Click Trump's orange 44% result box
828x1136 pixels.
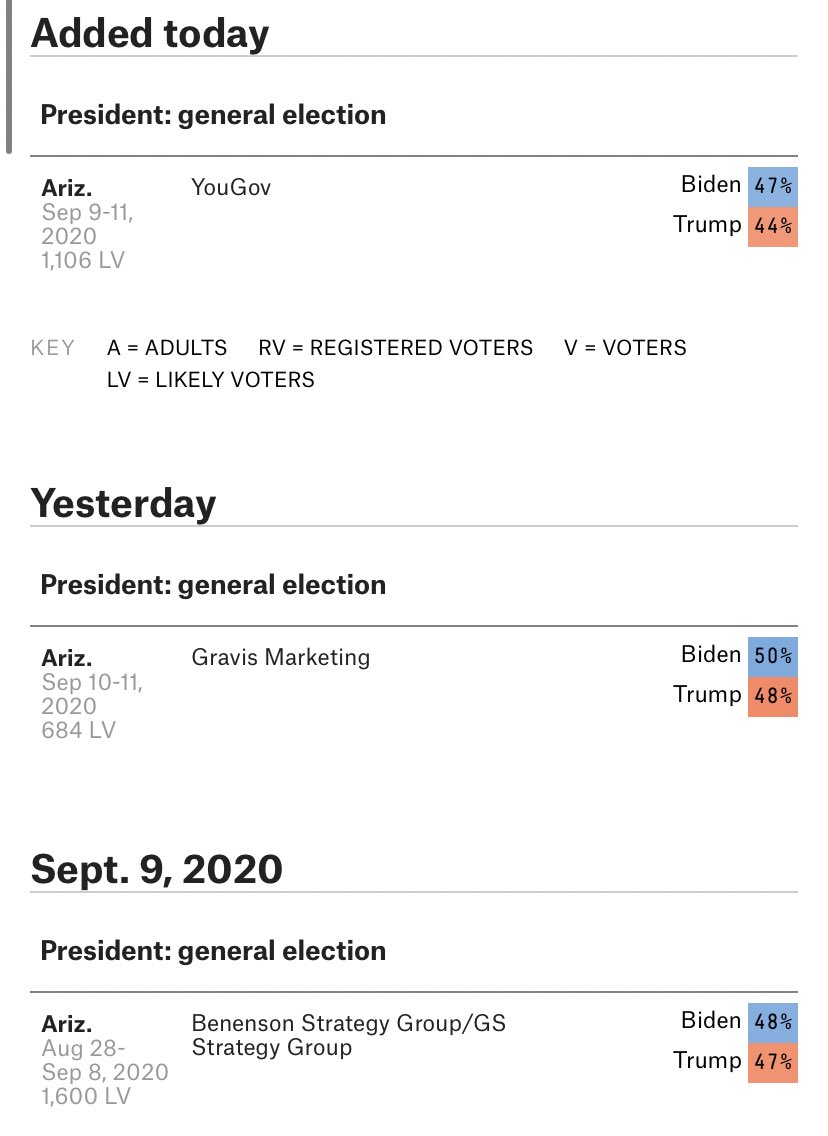(x=772, y=225)
